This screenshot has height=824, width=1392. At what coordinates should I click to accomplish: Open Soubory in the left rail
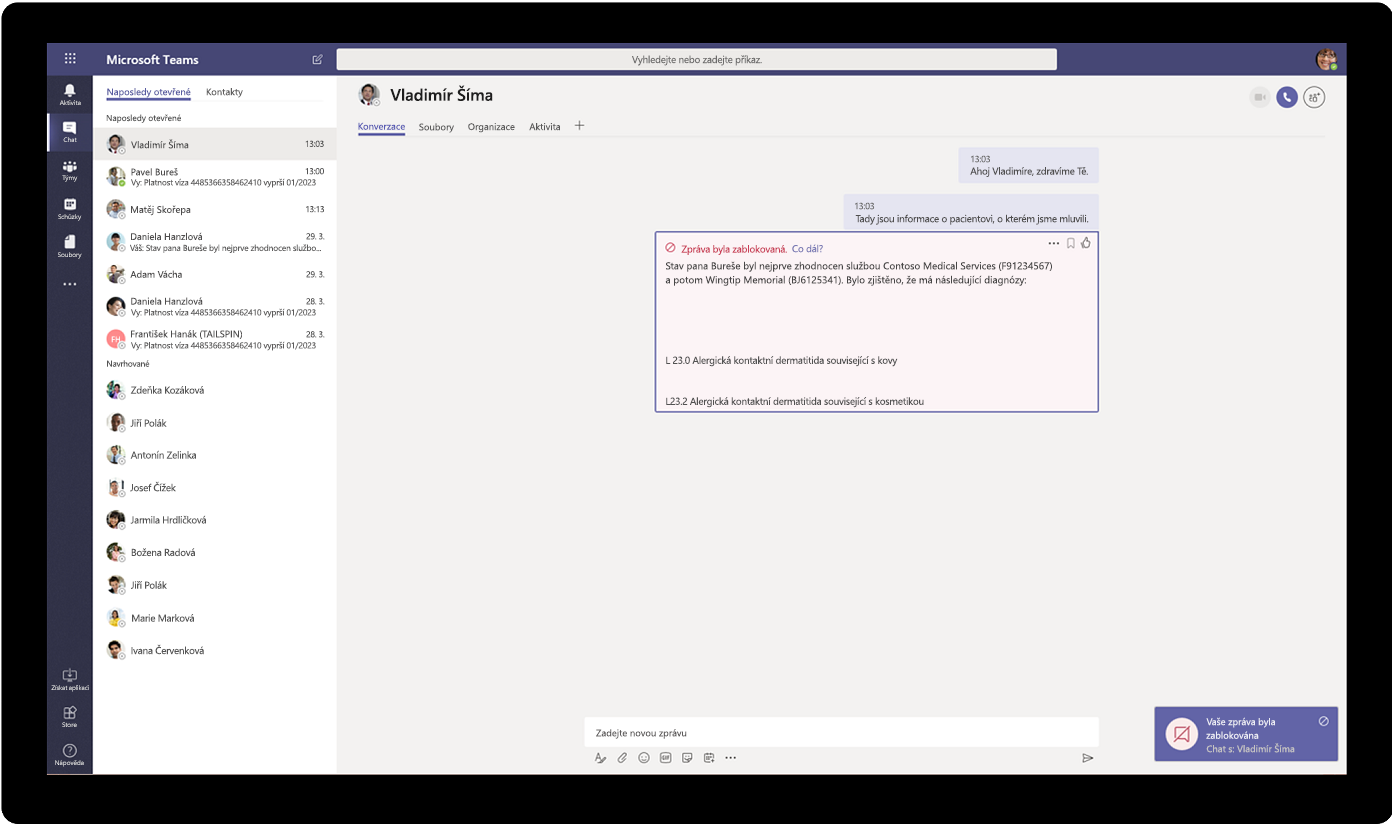click(x=70, y=246)
